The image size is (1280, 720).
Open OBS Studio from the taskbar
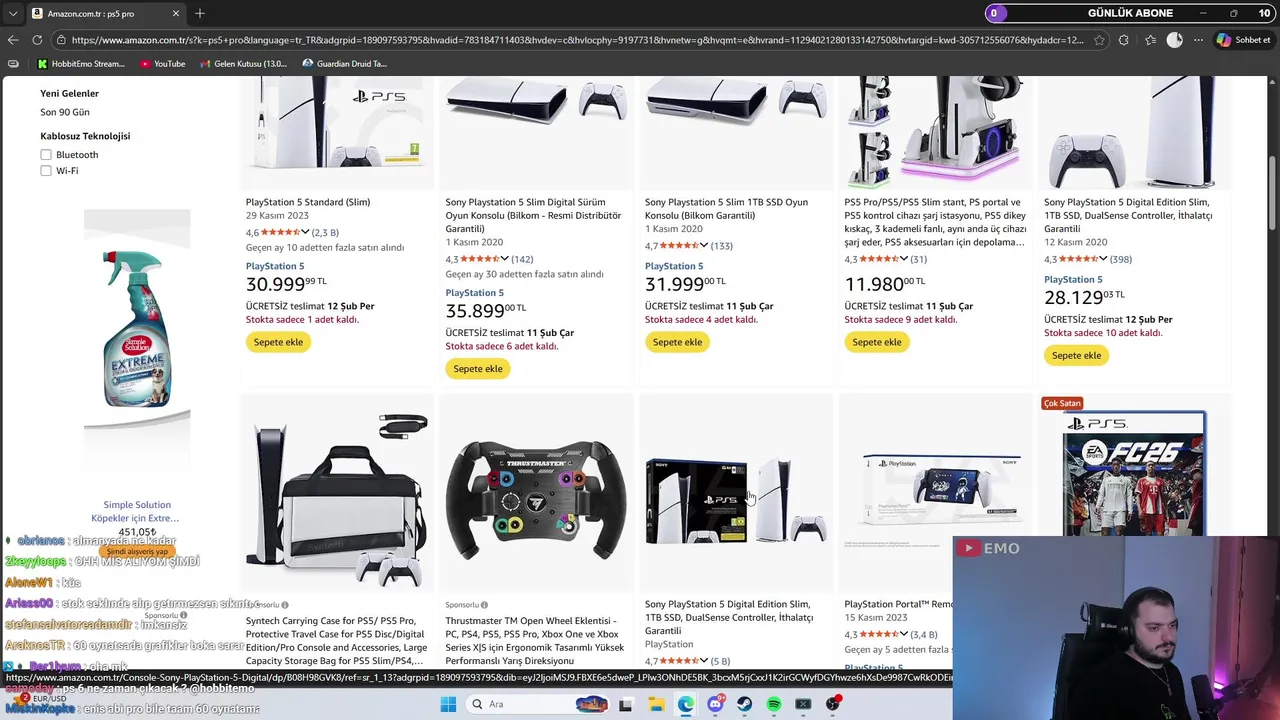coord(833,704)
